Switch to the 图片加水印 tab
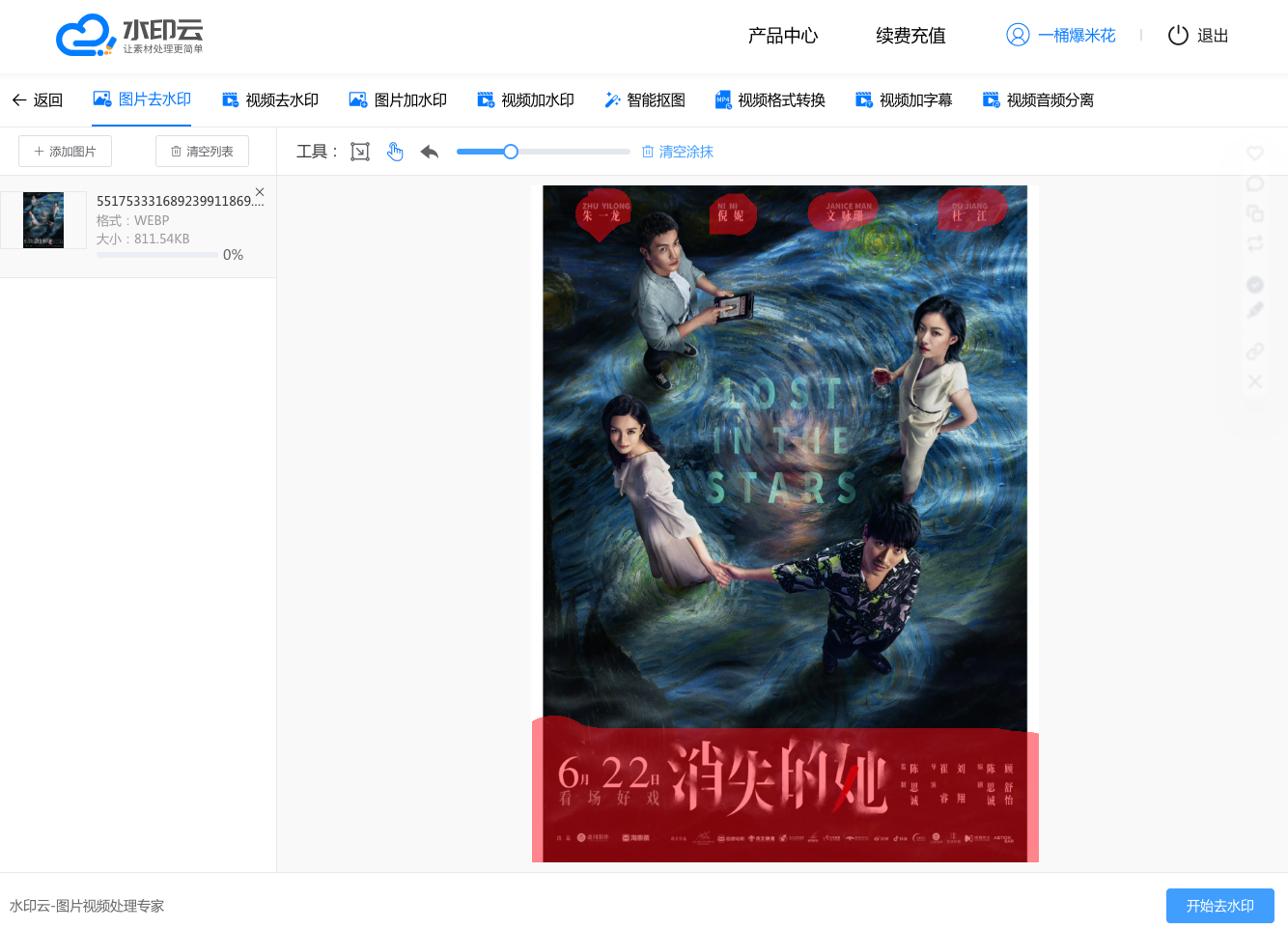1288x929 pixels. (398, 100)
